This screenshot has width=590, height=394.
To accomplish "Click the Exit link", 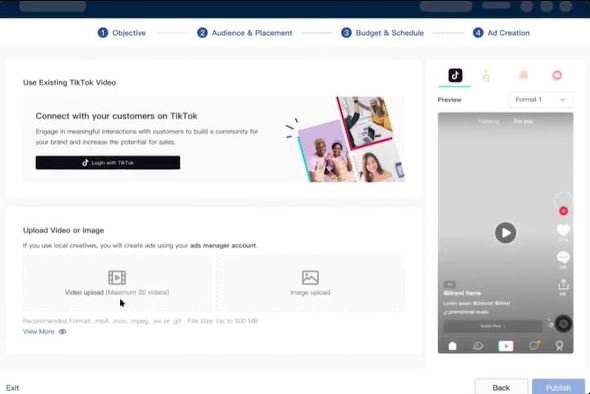I will tap(12, 388).
